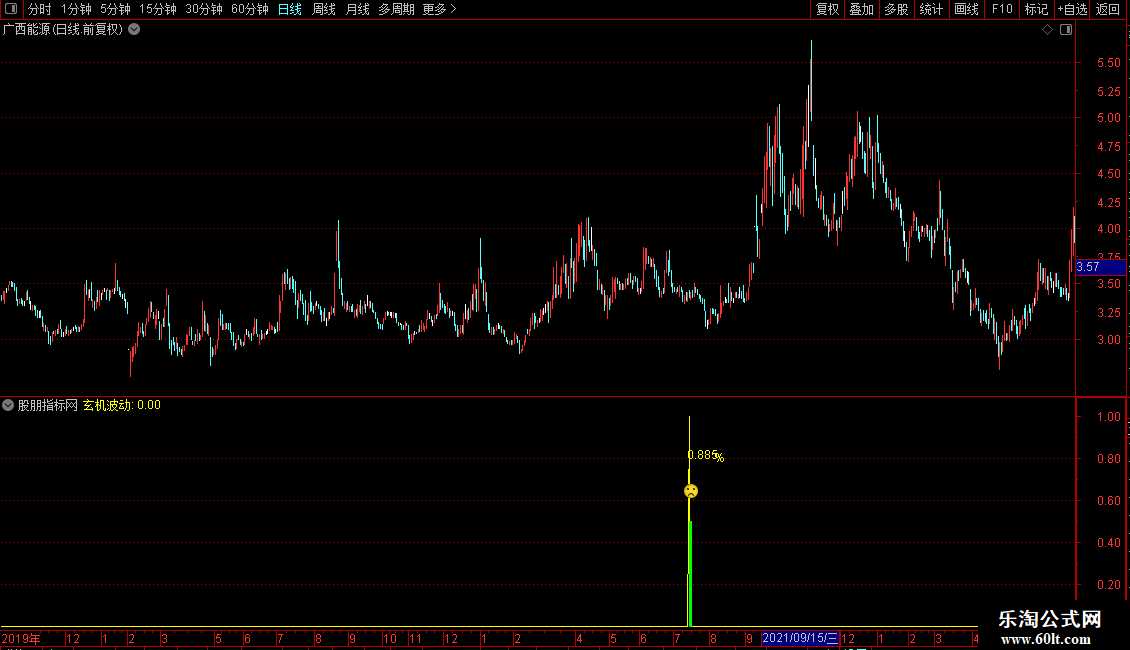Click the current price tag 3.57
This screenshot has width=1130, height=650.
1100,267
